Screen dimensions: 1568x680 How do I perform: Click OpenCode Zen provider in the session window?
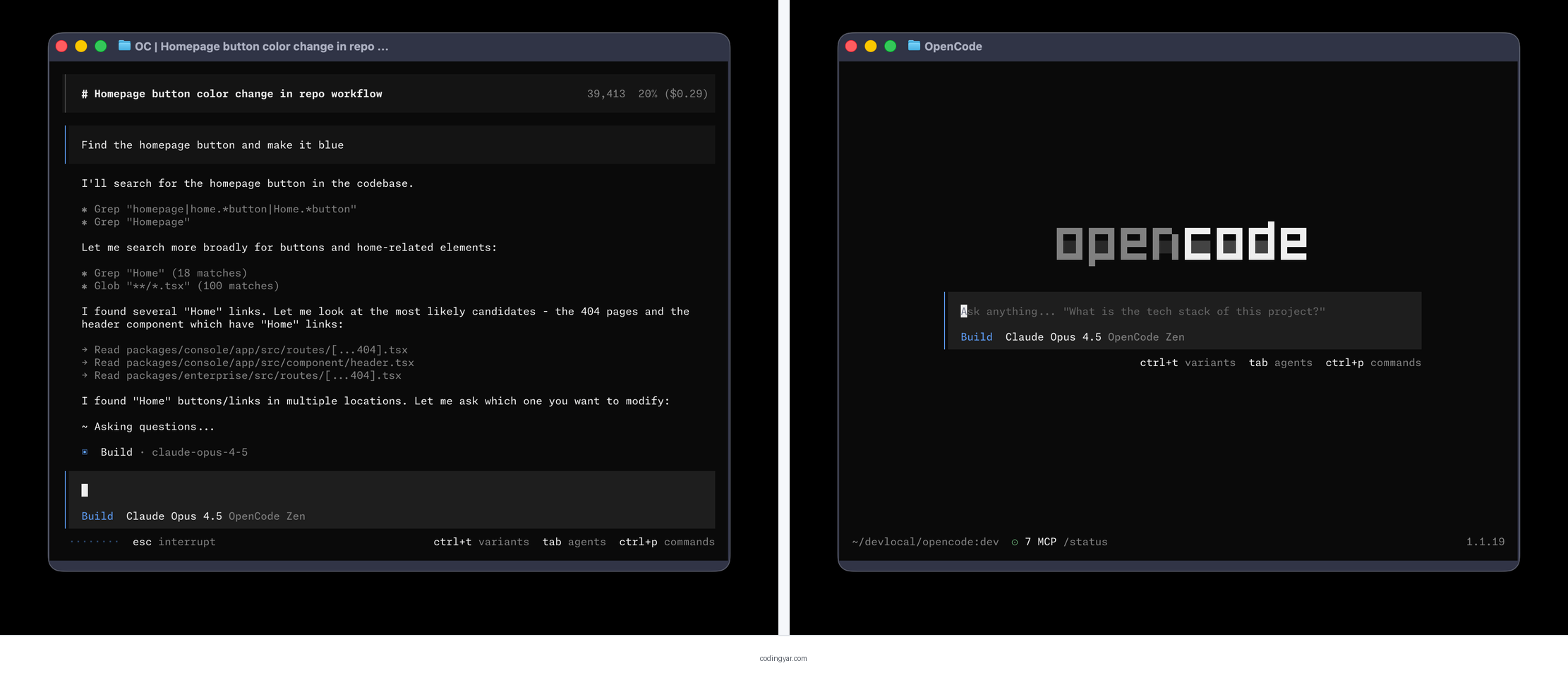pyautogui.click(x=267, y=516)
